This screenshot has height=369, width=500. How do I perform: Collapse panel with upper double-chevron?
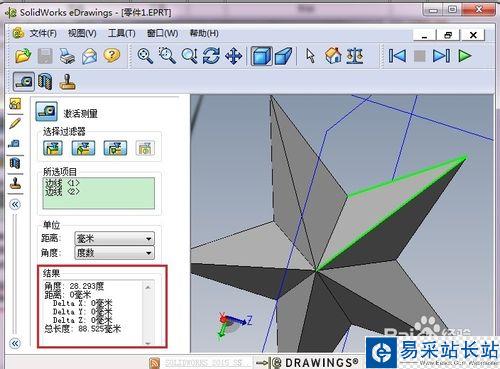[15, 204]
